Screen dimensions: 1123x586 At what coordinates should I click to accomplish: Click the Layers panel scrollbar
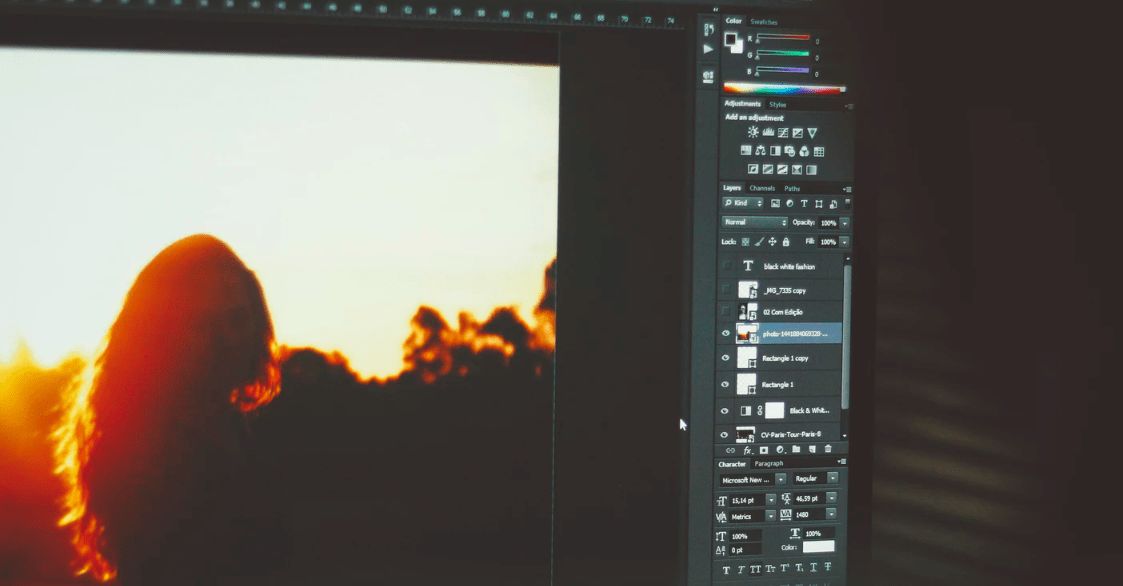[x=847, y=337]
